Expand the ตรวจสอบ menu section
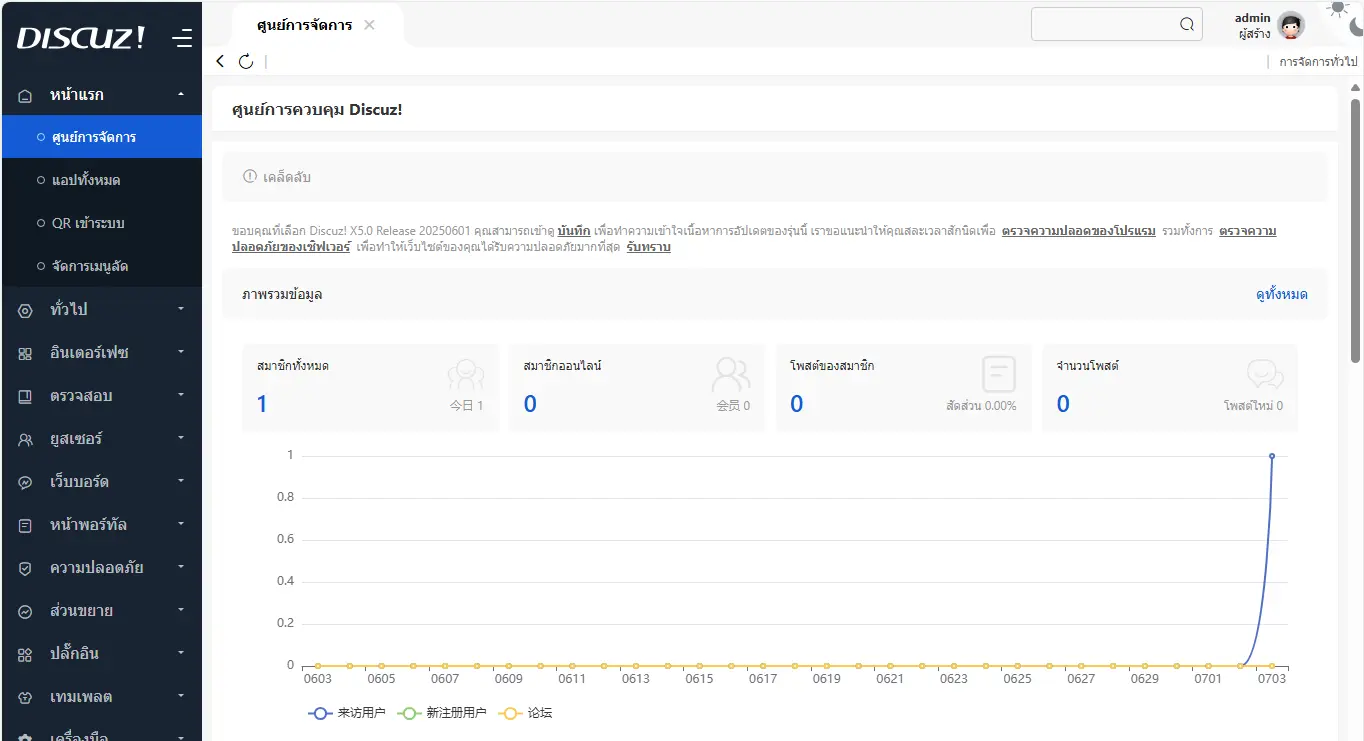This screenshot has width=1364, height=741. [181, 395]
